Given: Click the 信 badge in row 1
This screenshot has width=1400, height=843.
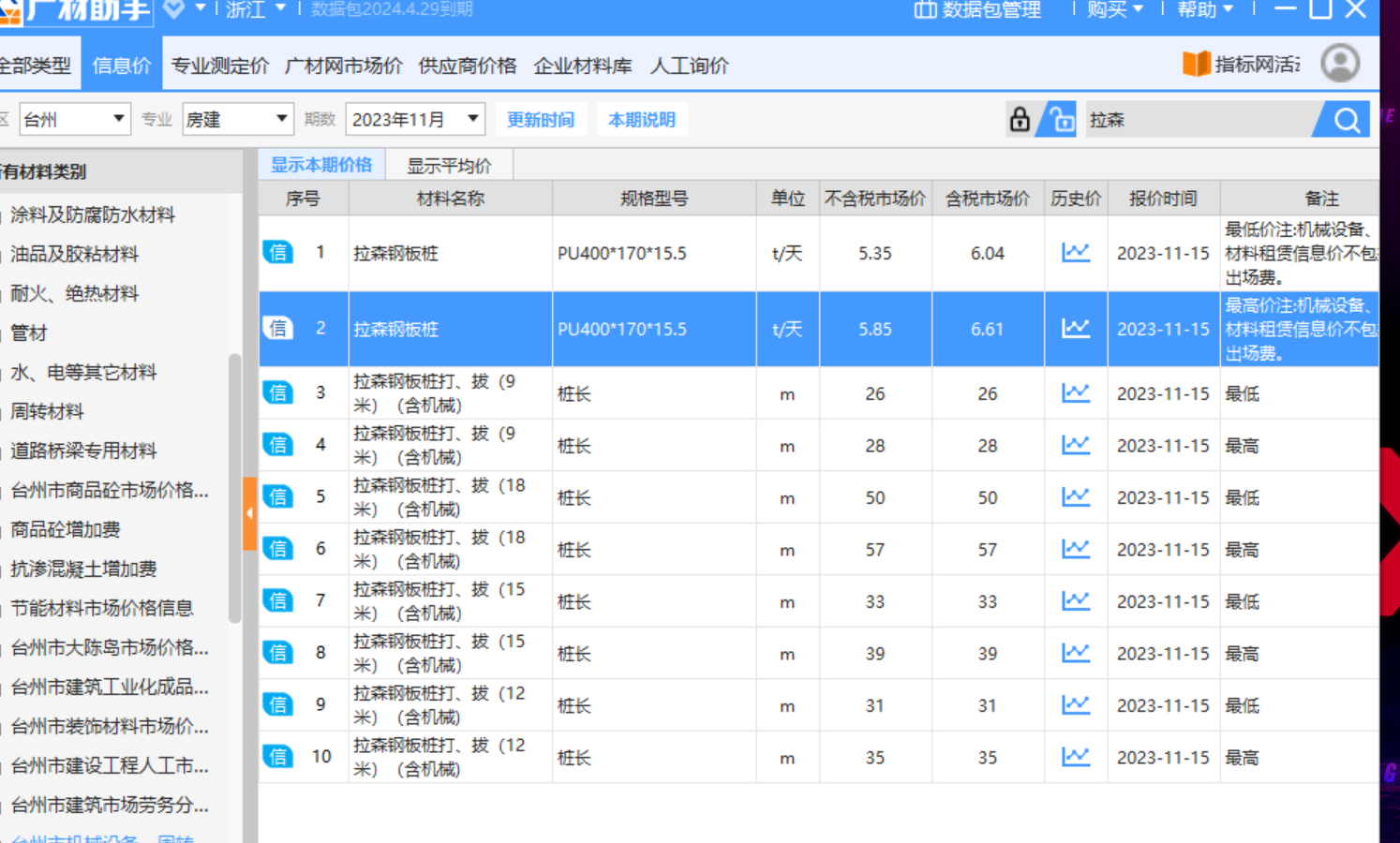Looking at the screenshot, I should click(277, 252).
